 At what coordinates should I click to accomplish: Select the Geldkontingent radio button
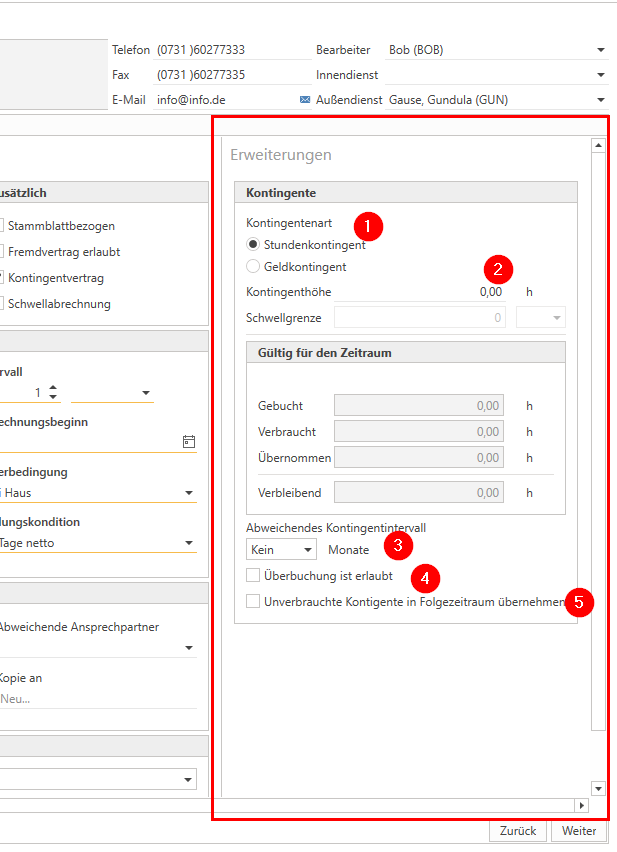tap(253, 267)
